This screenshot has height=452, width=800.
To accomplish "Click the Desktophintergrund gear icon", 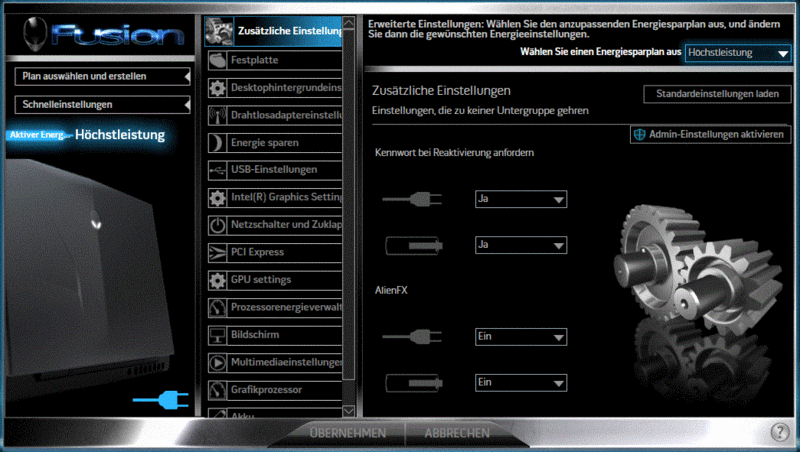I will pyautogui.click(x=217, y=88).
